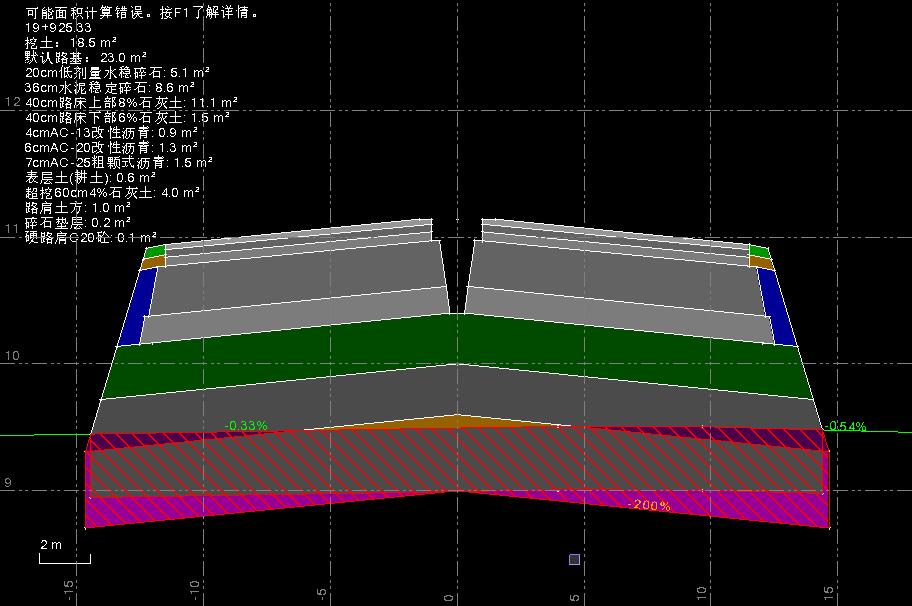Screen dimensions: 912x606
Task: Select the 6cmAC-20改性沥青 1.3 m² entry
Action: [111, 148]
